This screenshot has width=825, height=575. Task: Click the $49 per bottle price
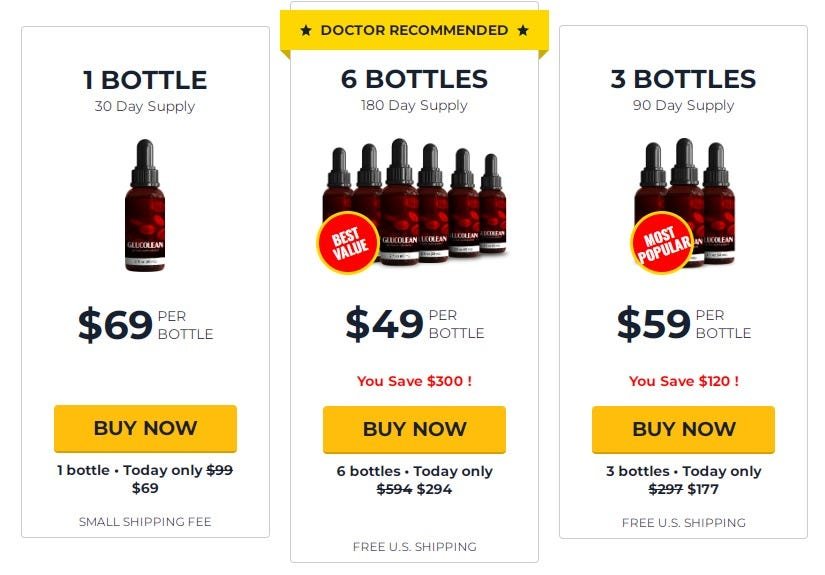415,324
